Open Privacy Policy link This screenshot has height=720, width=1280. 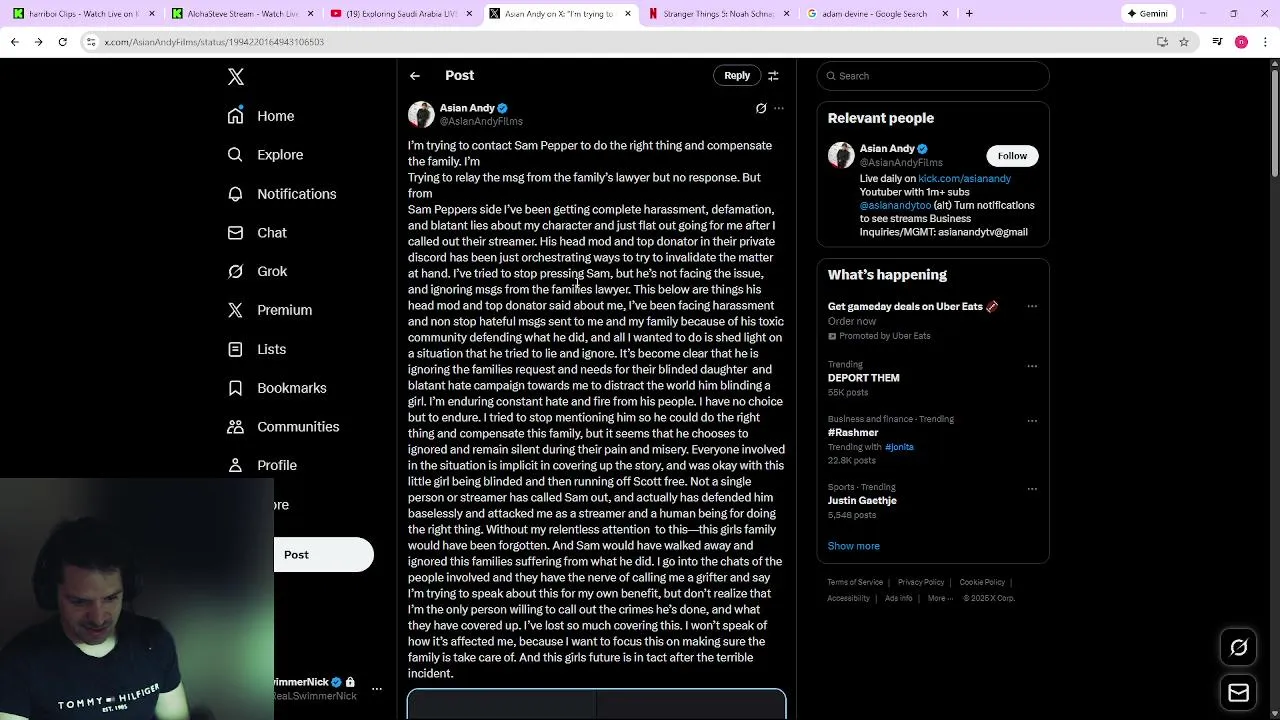[x=921, y=582]
